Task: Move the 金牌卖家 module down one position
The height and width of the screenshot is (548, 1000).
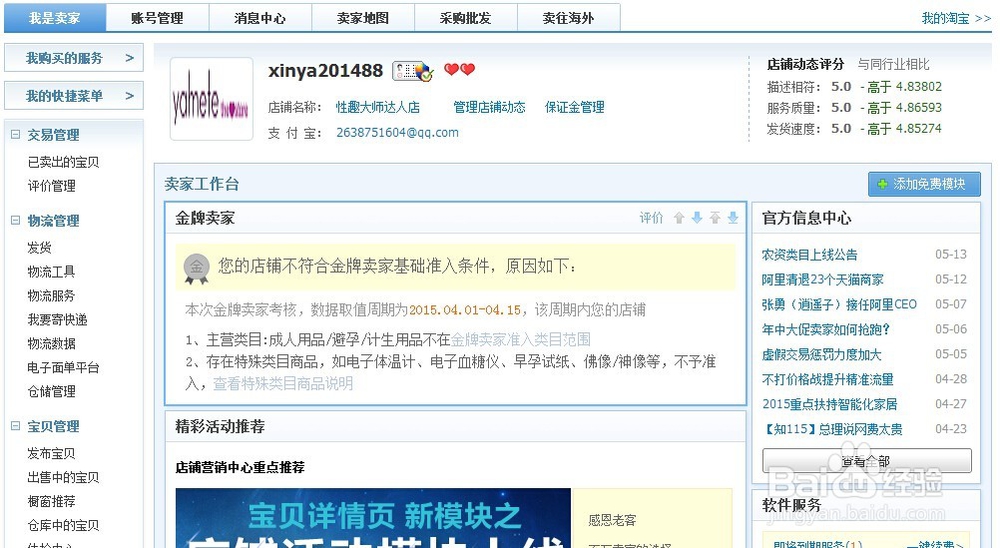Action: (x=696, y=218)
